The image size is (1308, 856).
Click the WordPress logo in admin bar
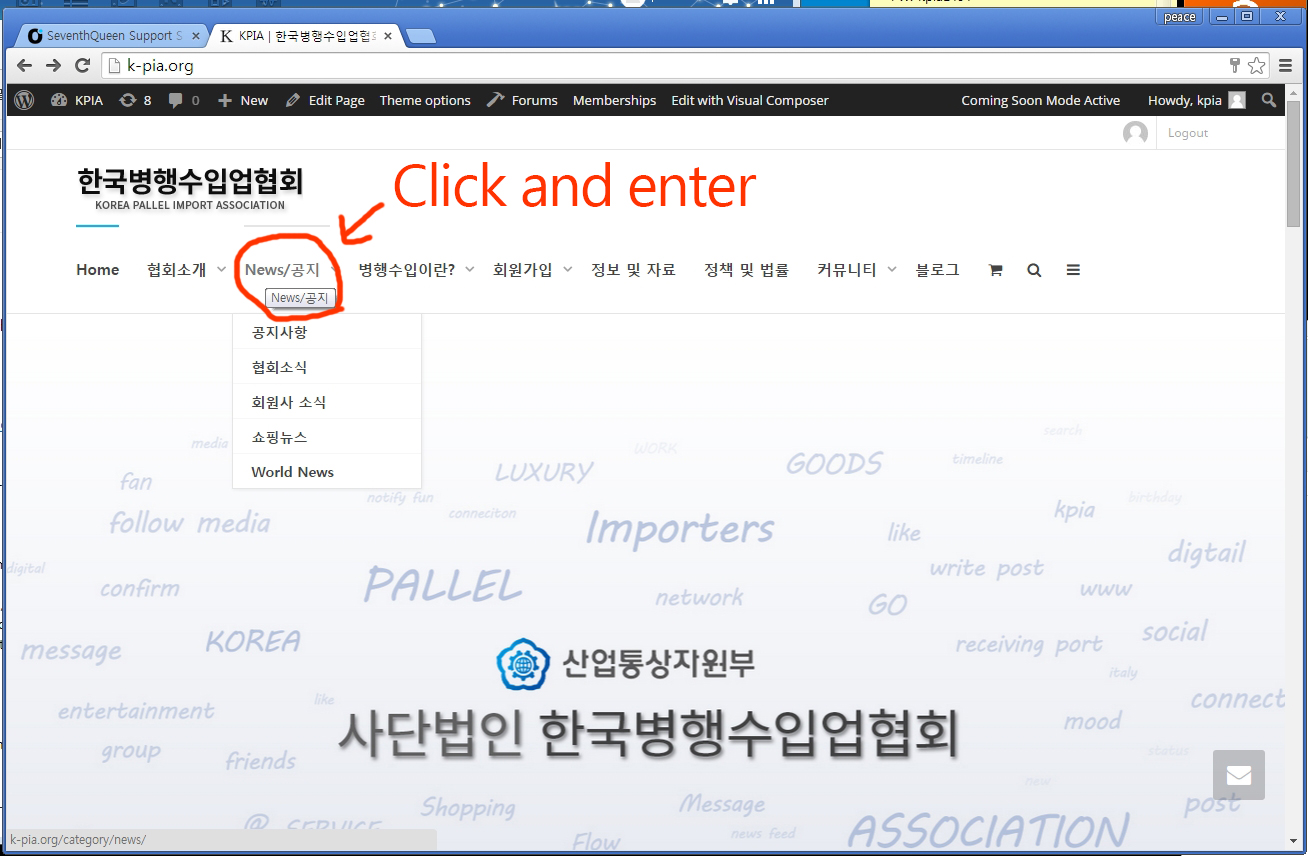[x=25, y=100]
